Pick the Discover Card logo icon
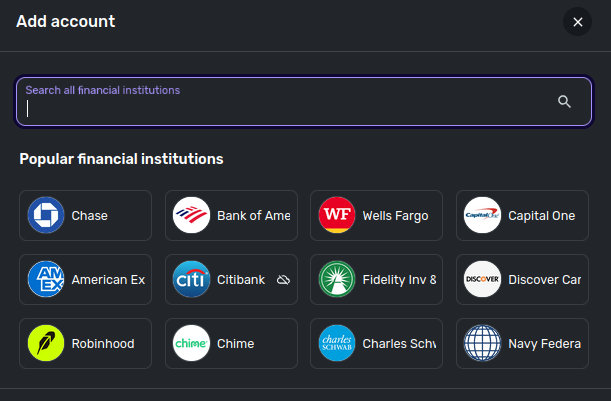 483,280
